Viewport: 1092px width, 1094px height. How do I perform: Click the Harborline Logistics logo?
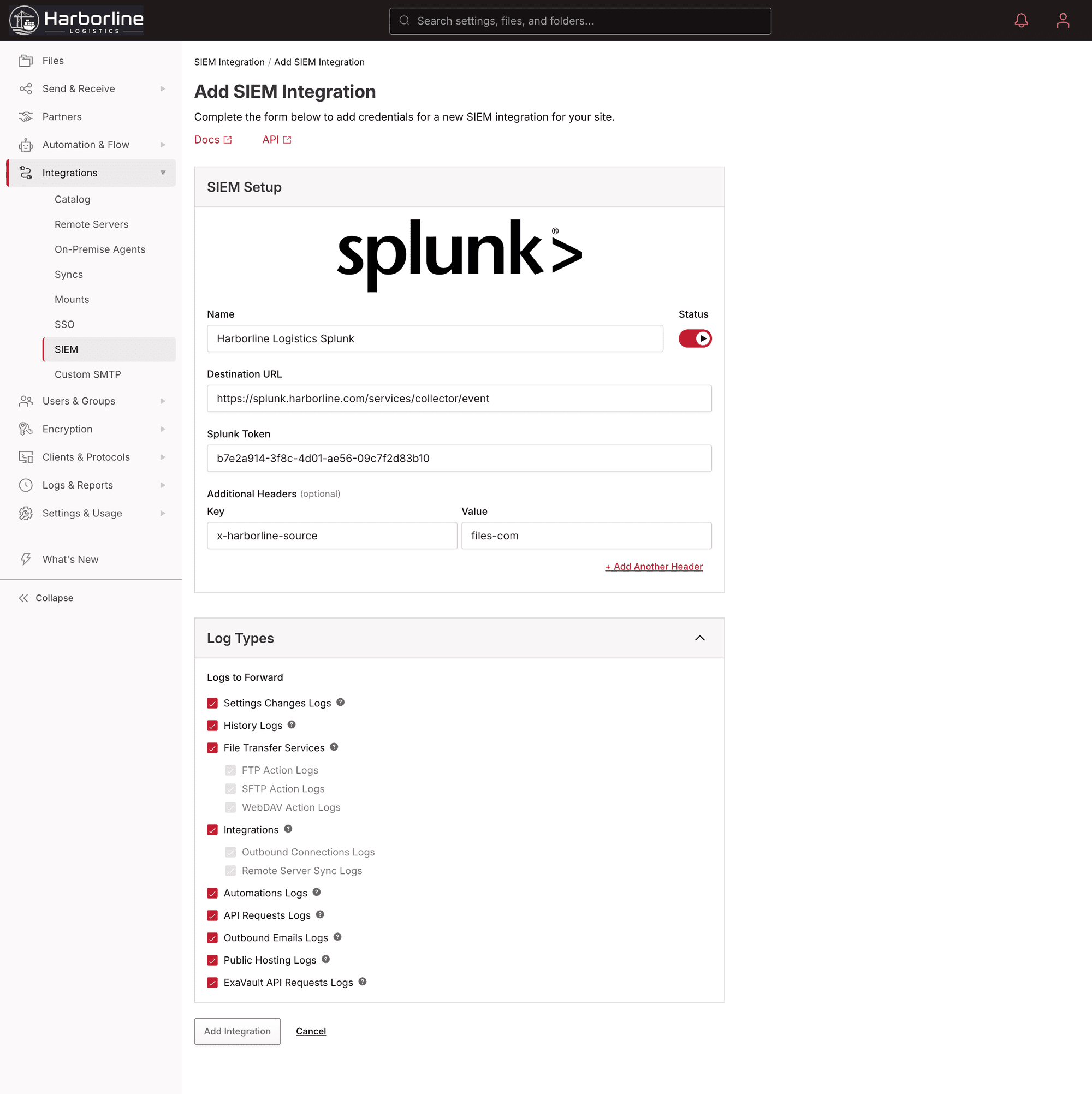coord(76,20)
